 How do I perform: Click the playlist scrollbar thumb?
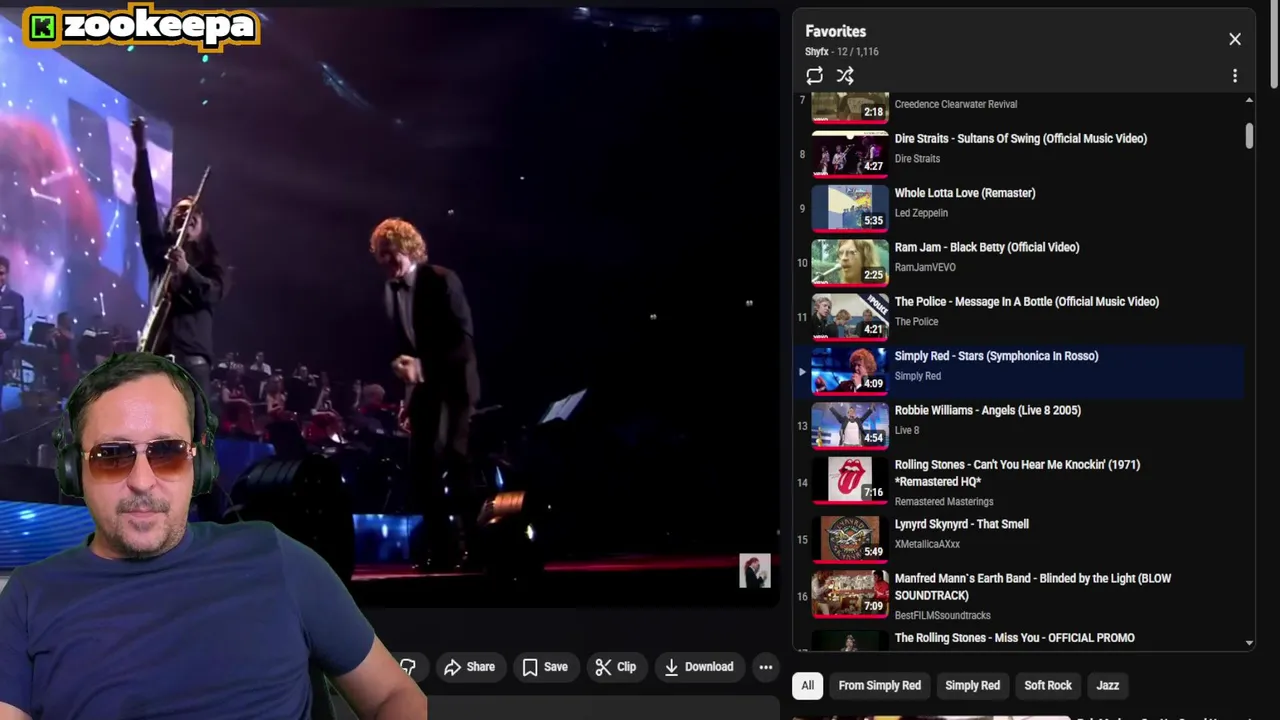coord(1249,136)
